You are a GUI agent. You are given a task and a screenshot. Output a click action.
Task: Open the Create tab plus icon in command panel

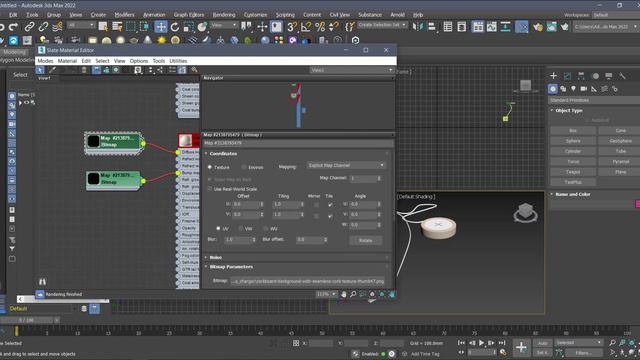point(553,76)
